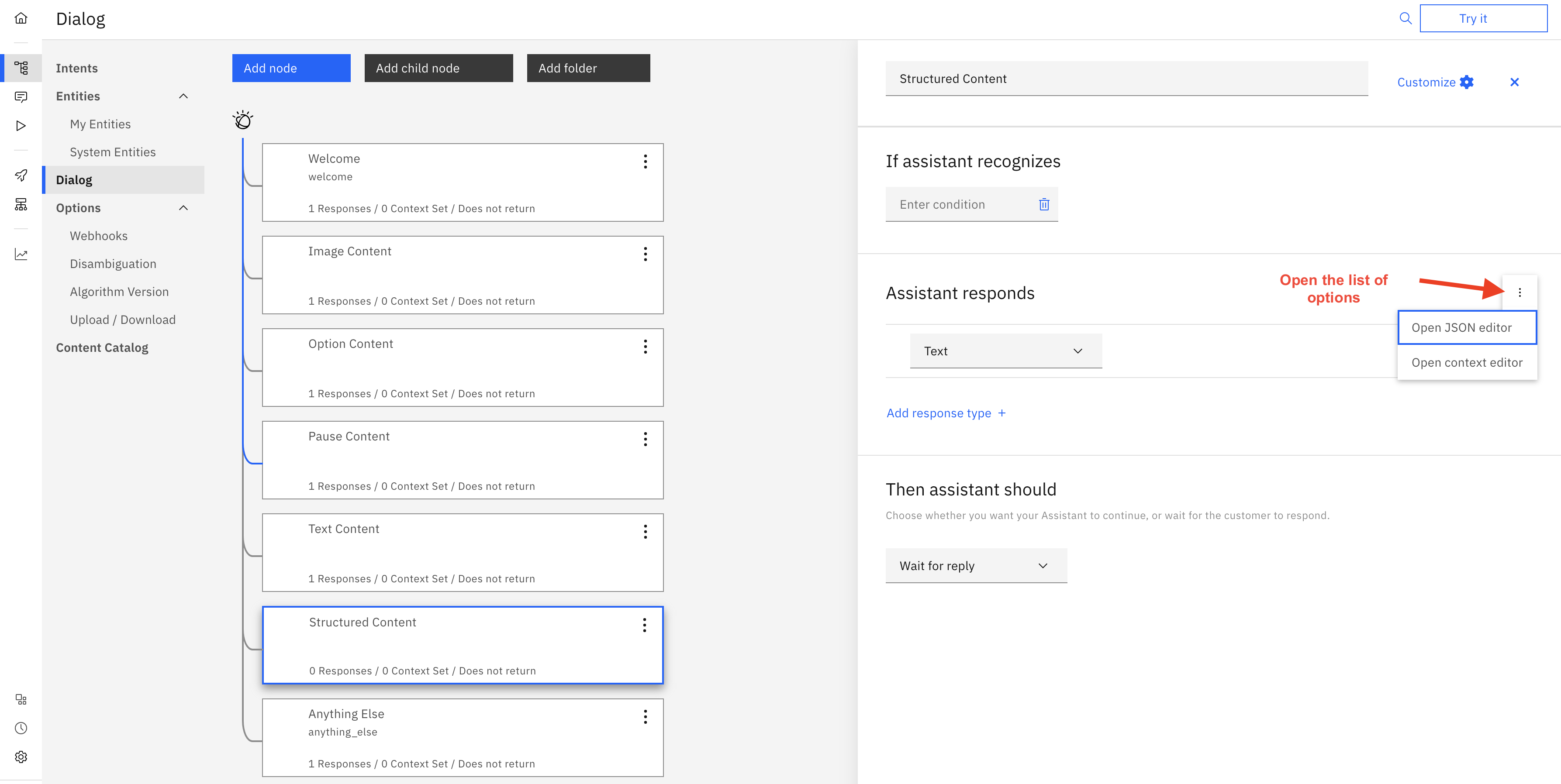Open Upload / Download options
Screen dimensions: 1561x784
[x=123, y=319]
